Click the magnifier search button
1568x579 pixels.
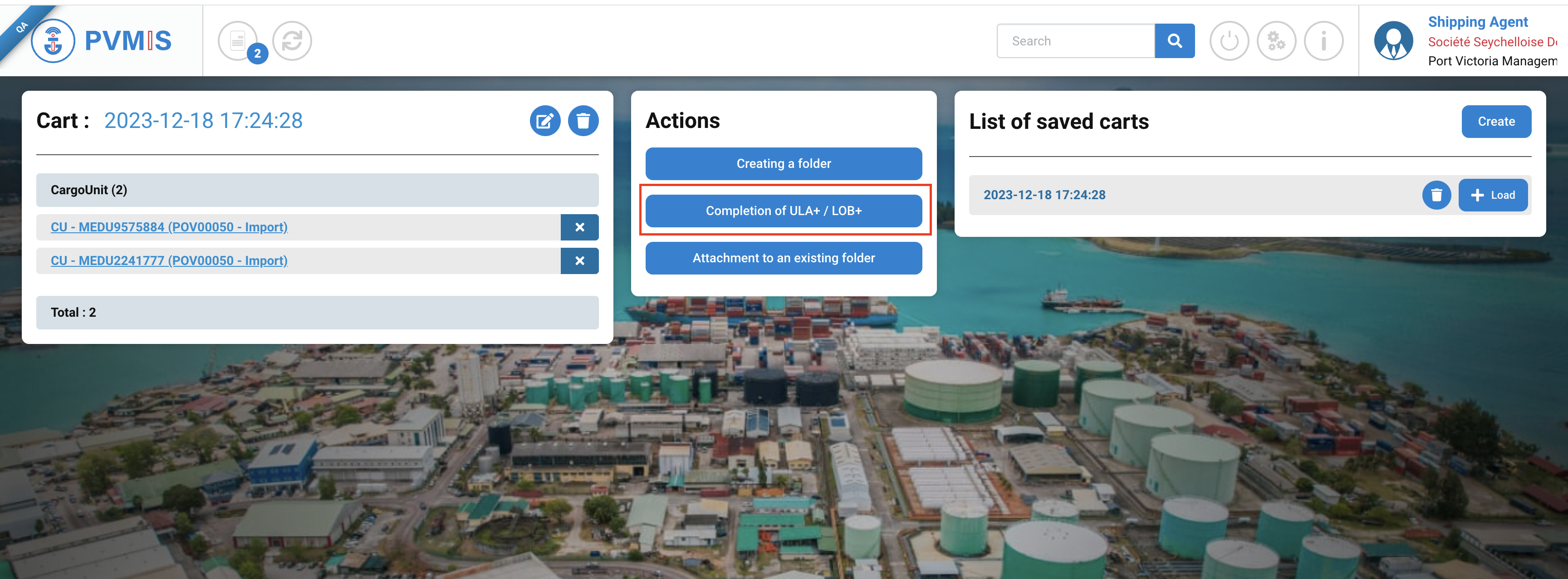tap(1174, 41)
